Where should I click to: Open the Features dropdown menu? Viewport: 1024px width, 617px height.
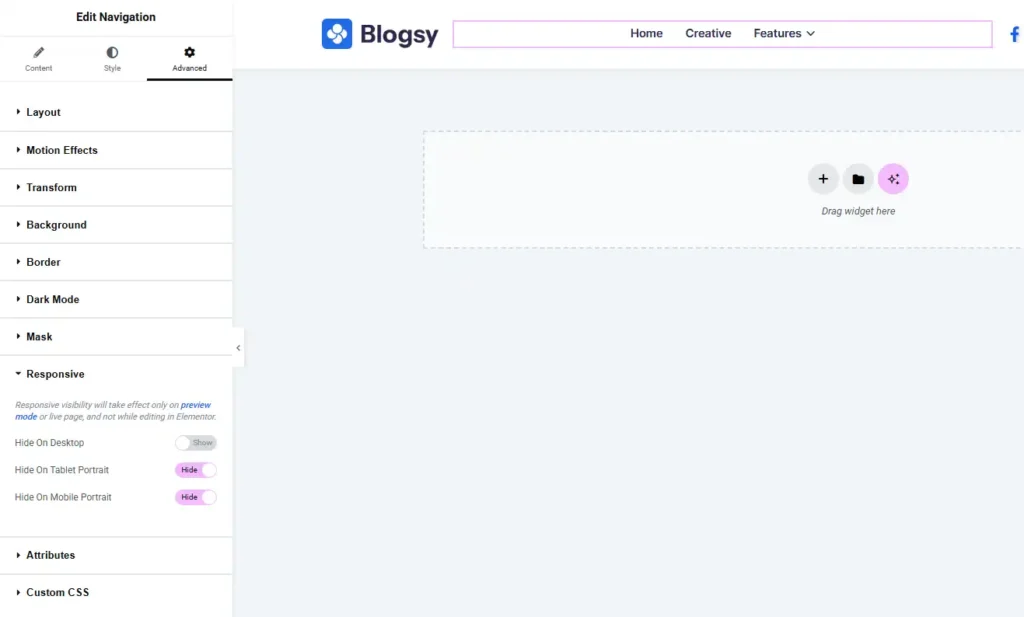click(784, 34)
